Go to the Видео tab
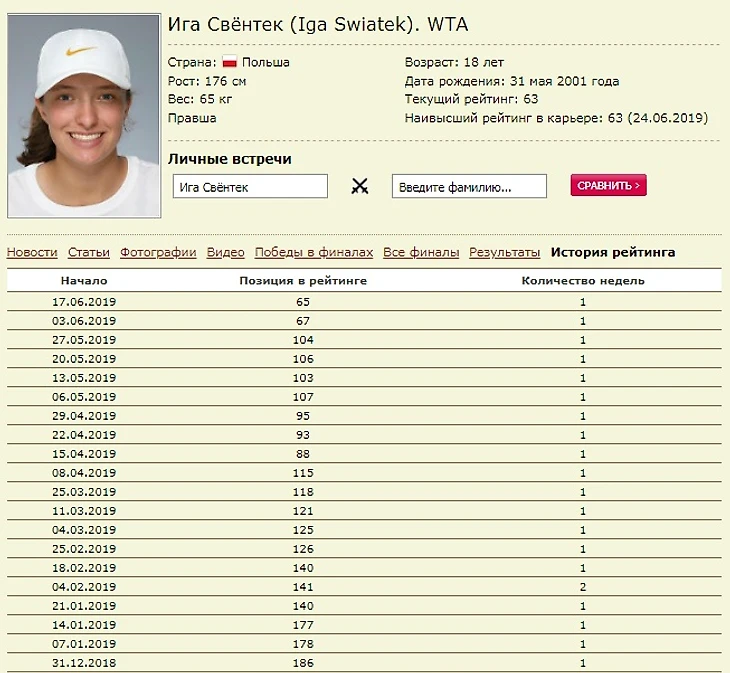The height and width of the screenshot is (673, 730). [x=225, y=253]
